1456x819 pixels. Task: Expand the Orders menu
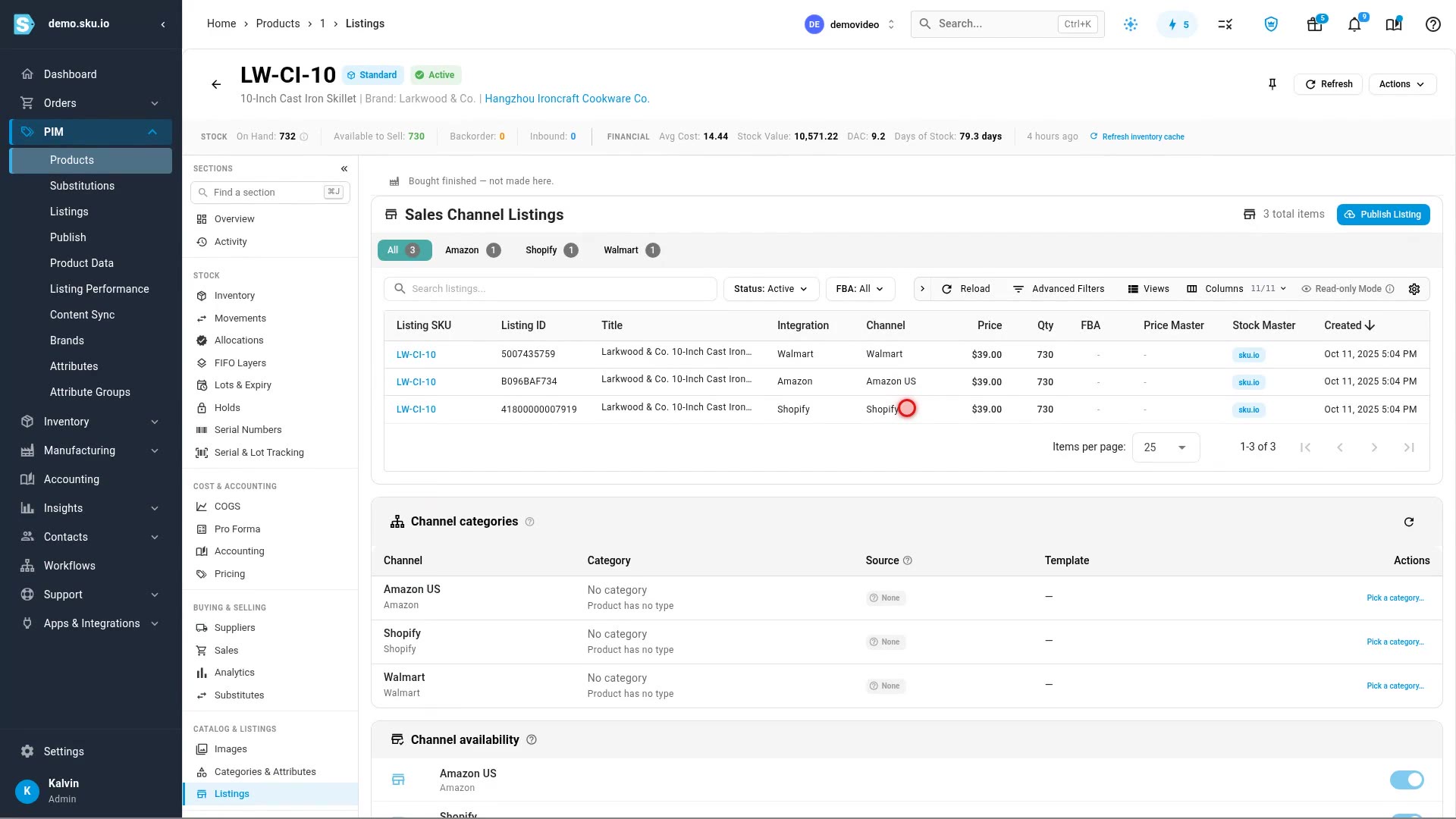point(91,103)
